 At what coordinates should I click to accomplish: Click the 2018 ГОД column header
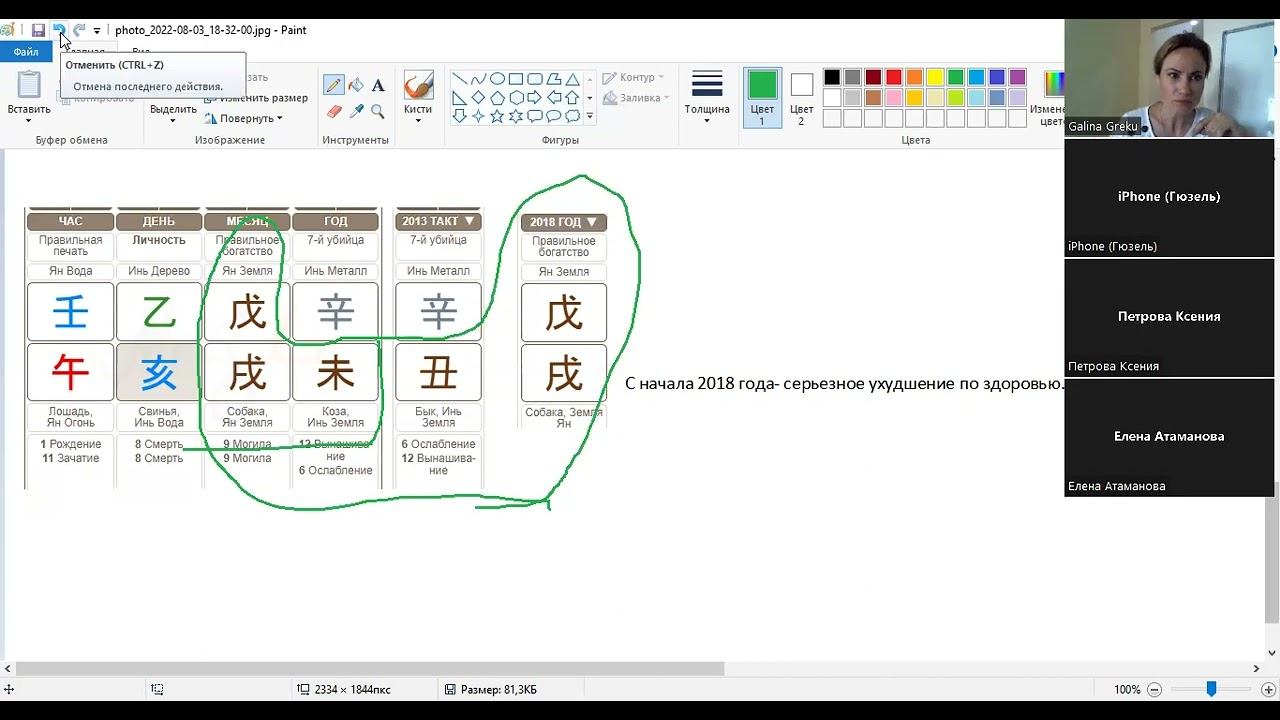[x=563, y=222]
